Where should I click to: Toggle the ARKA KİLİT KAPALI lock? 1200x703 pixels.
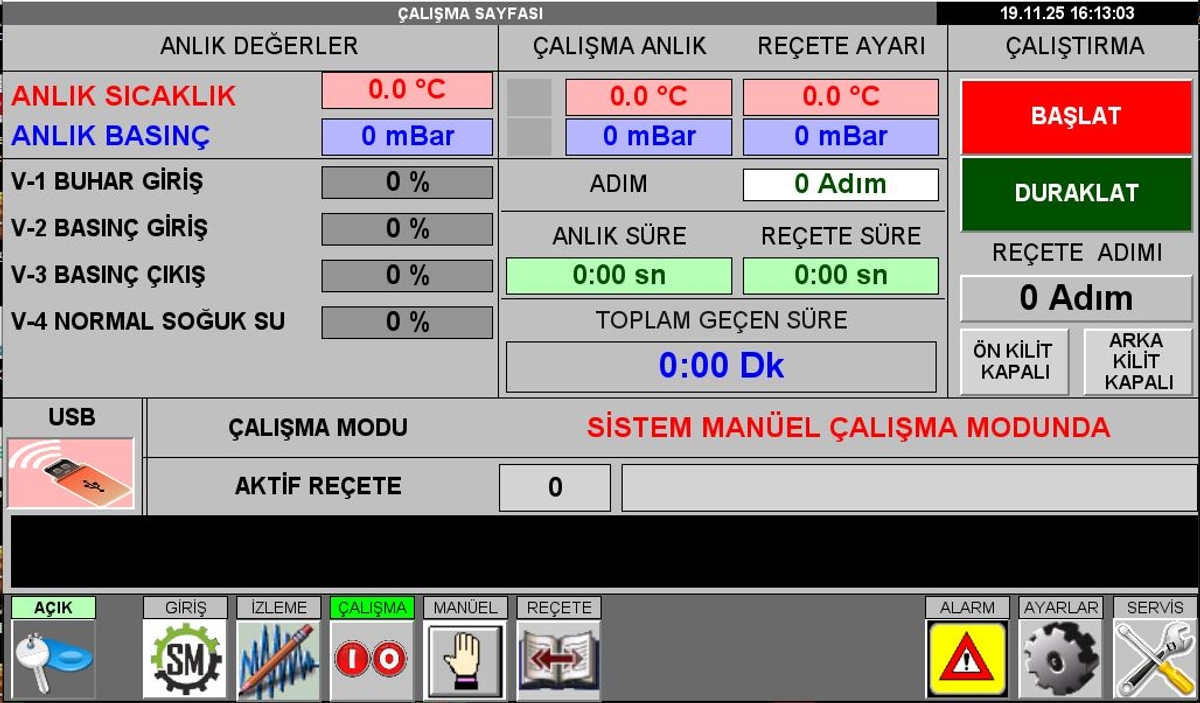coord(1138,361)
